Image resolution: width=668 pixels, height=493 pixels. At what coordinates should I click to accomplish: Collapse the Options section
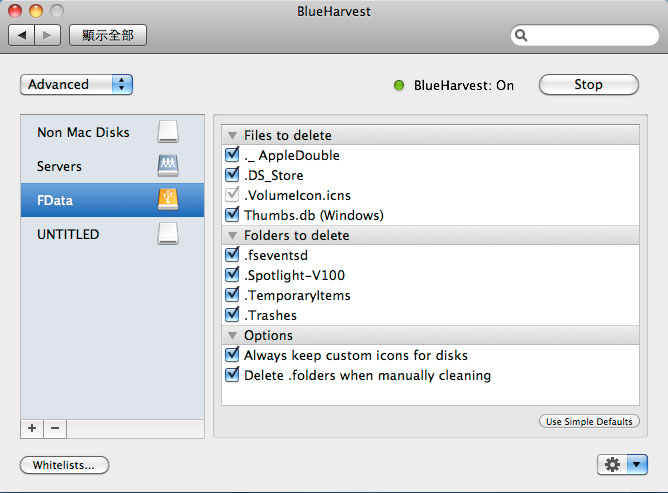coord(232,335)
